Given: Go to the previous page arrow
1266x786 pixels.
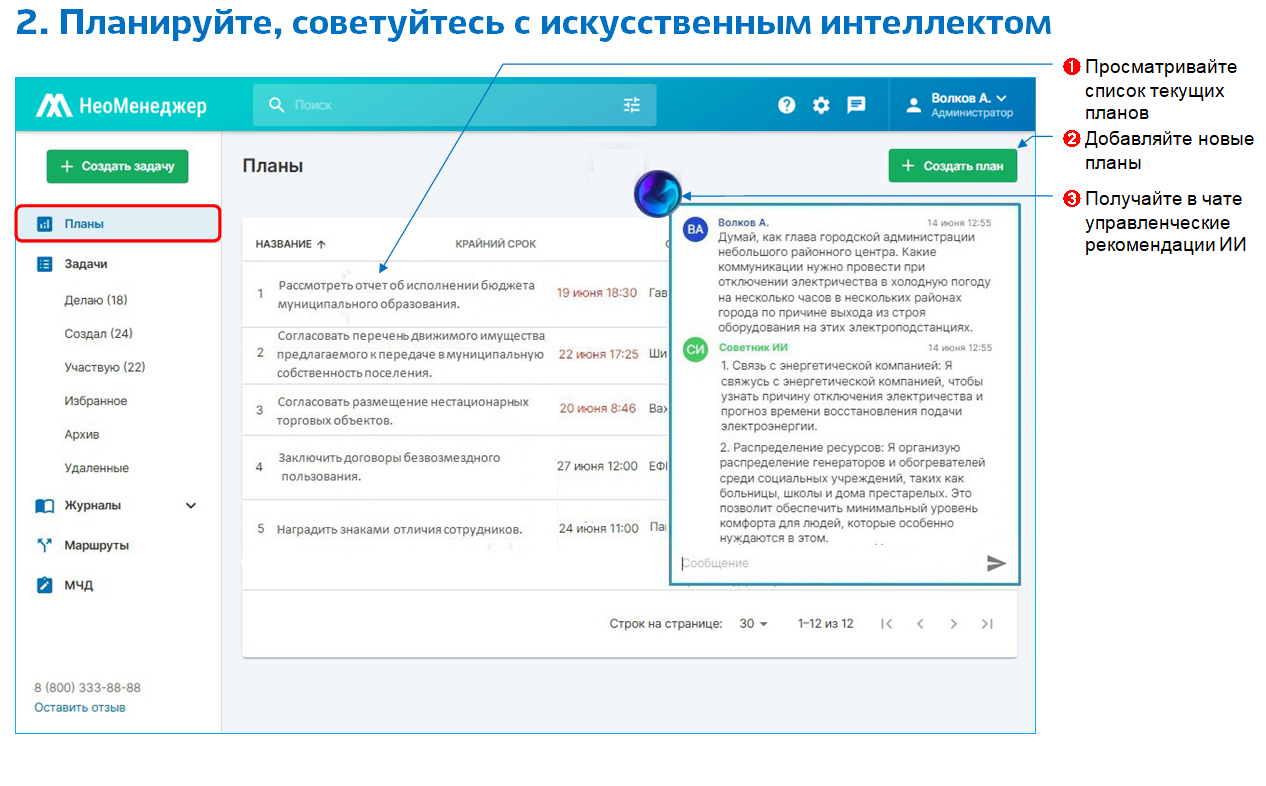Looking at the screenshot, I should coord(920,624).
